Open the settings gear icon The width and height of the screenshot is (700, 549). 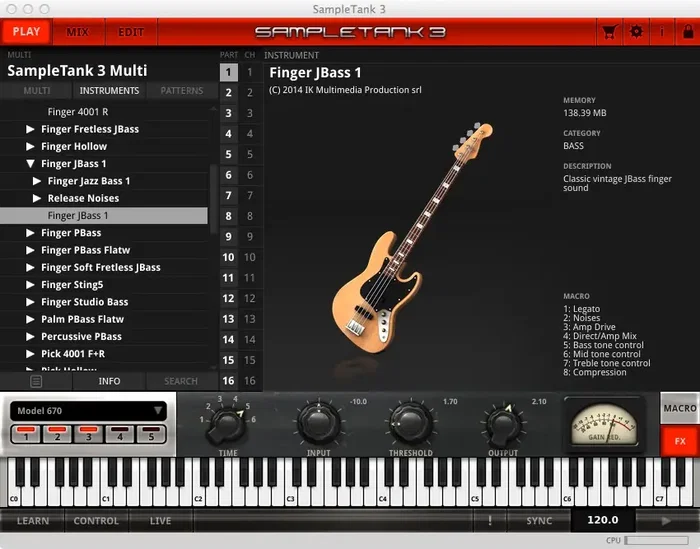click(636, 32)
